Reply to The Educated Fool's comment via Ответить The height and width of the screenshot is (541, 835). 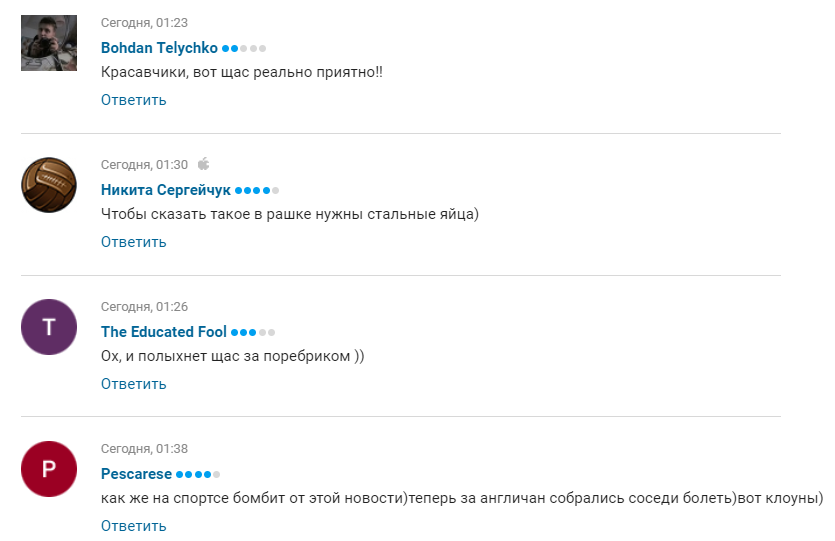point(134,384)
